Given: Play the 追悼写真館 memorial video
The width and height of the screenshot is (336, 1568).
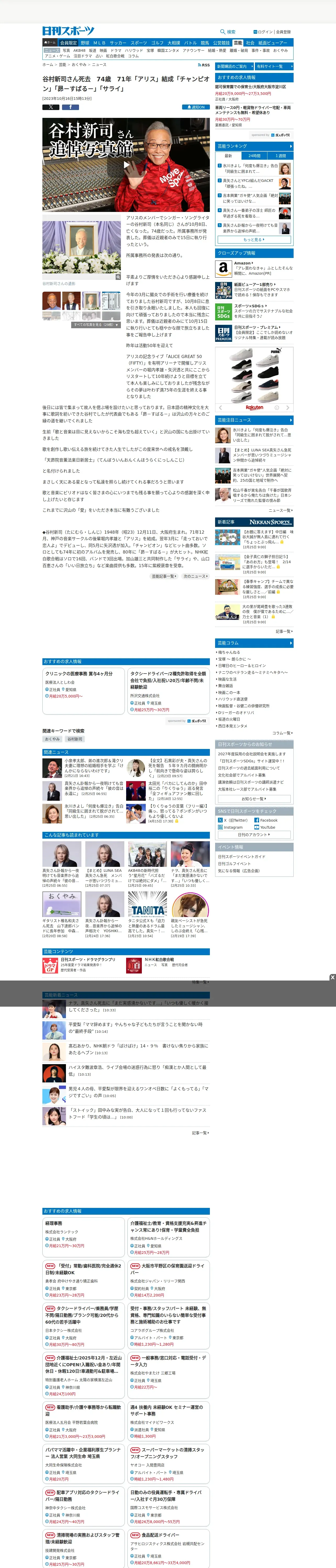Looking at the screenshot, I should (126, 164).
